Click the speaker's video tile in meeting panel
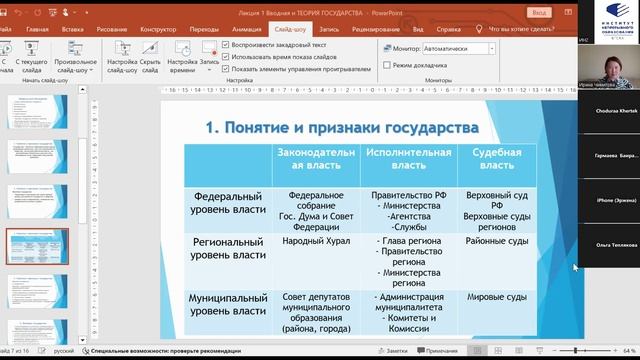Viewport: 640px width, 360px height. (609, 67)
